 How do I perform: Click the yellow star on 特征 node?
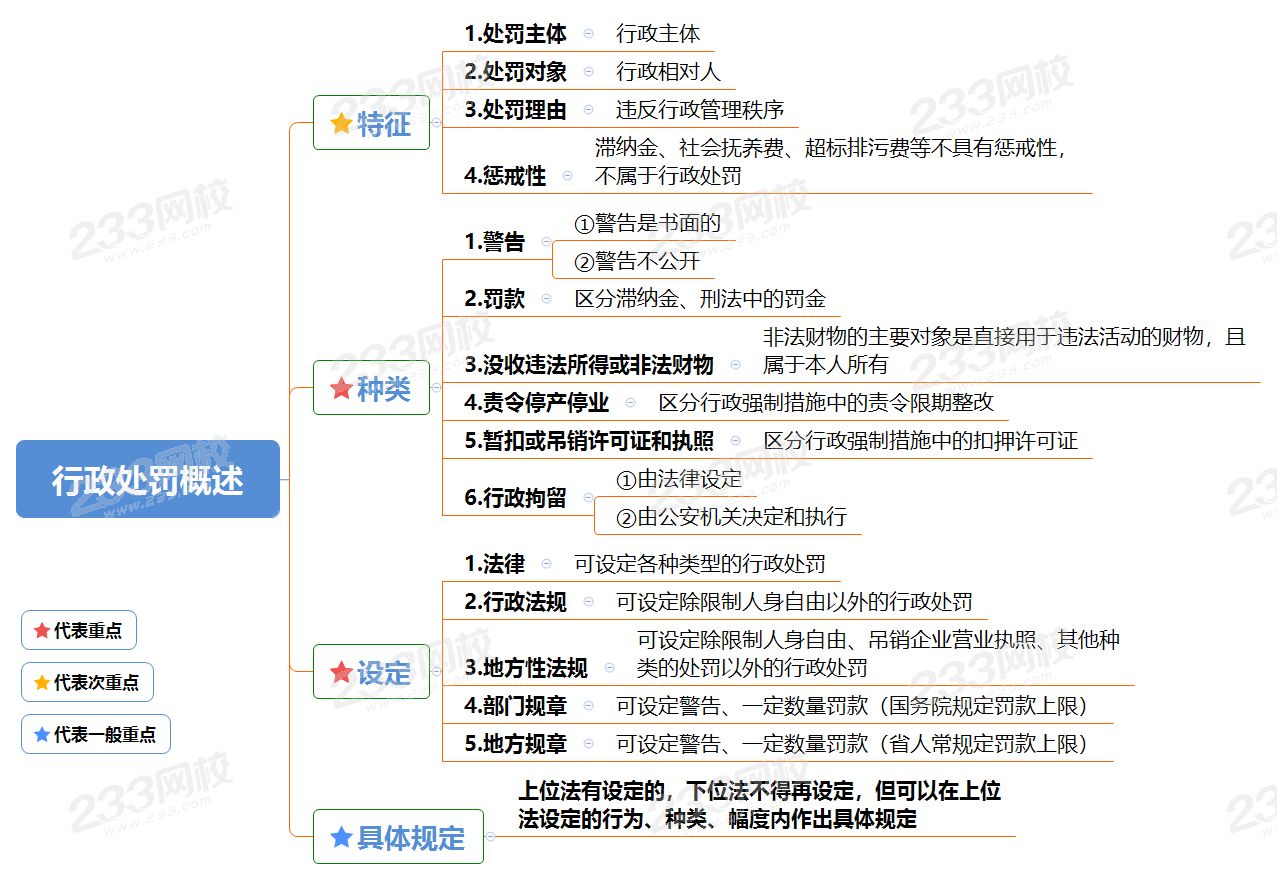(x=342, y=123)
